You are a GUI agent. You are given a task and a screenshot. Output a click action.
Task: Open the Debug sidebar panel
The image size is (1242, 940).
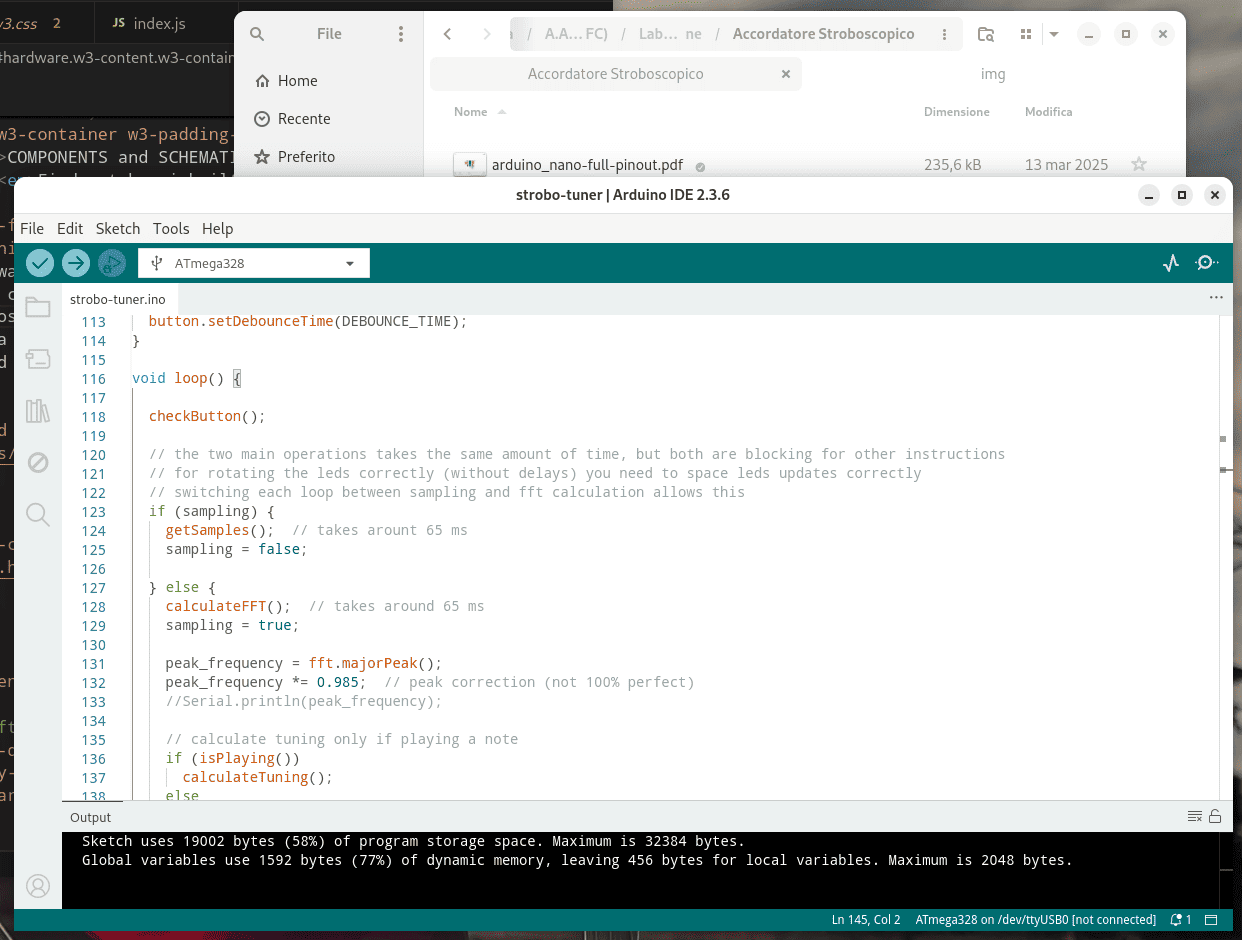pos(38,462)
